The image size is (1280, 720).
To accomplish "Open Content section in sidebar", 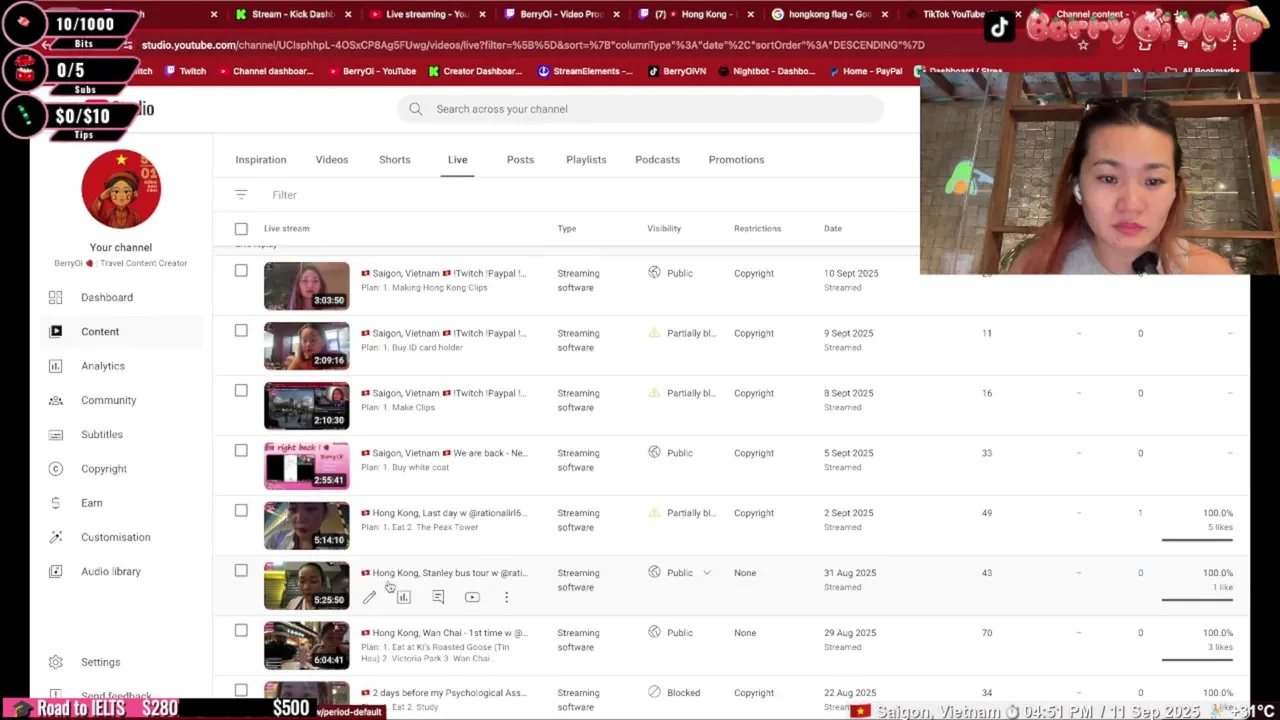I will point(100,331).
